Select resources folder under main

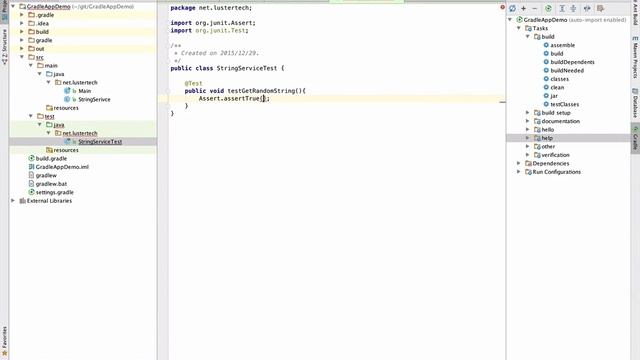click(66, 108)
